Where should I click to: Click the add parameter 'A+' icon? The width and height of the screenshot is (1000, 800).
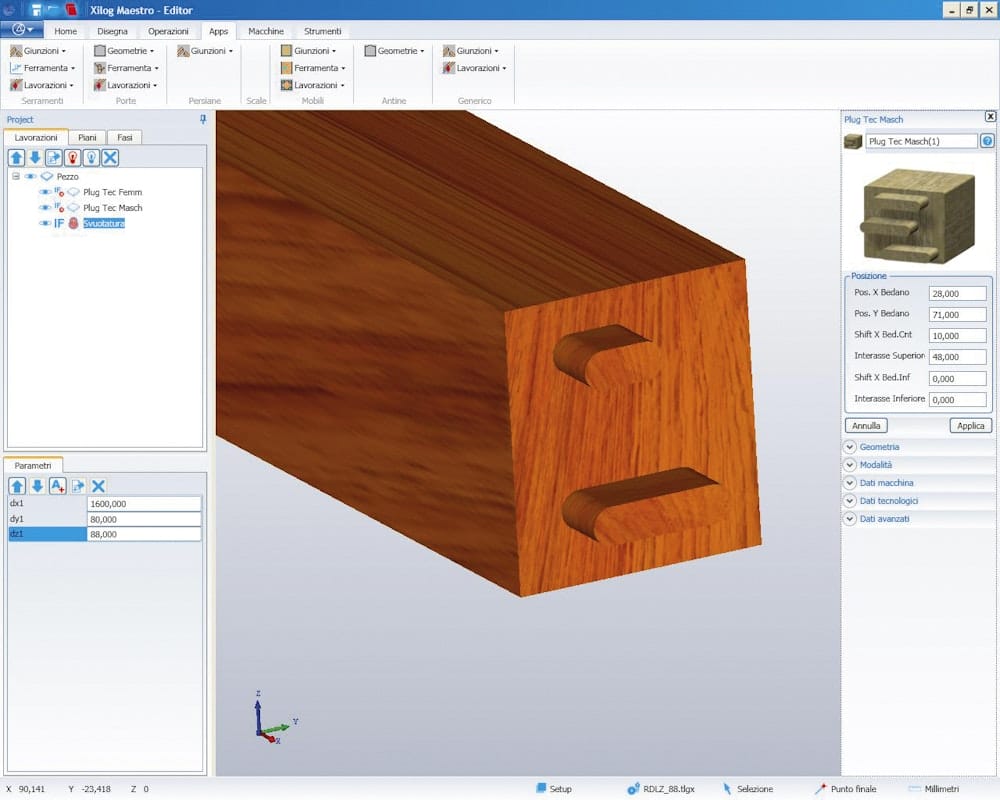pyautogui.click(x=57, y=486)
